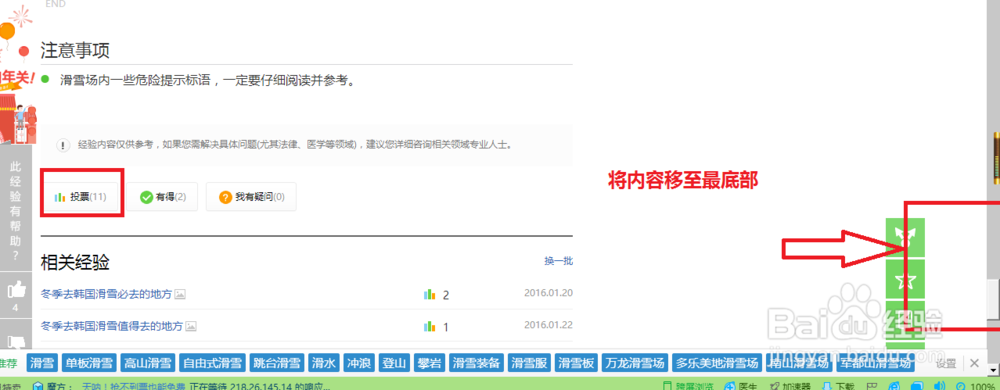Click the image icon after 必去的地方 title
This screenshot has width=1000, height=390.
[x=180, y=294]
